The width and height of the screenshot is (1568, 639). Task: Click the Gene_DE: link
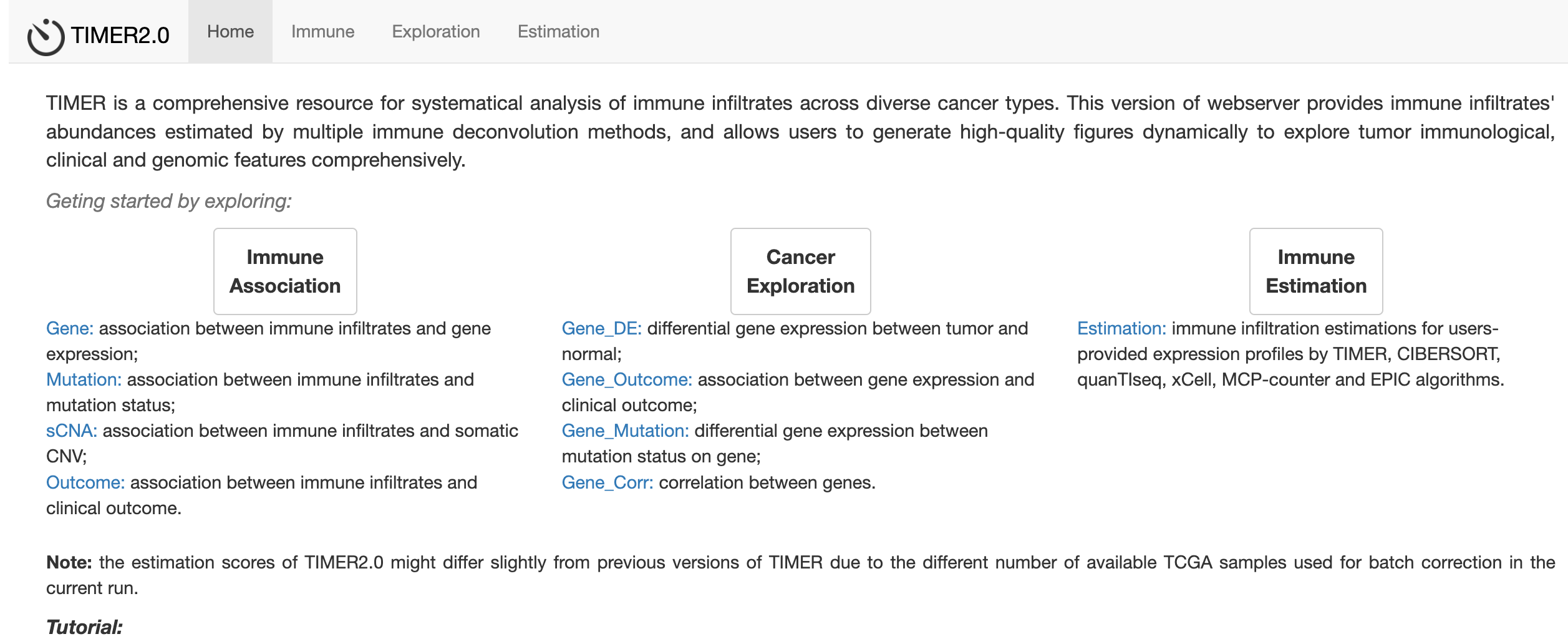point(601,329)
